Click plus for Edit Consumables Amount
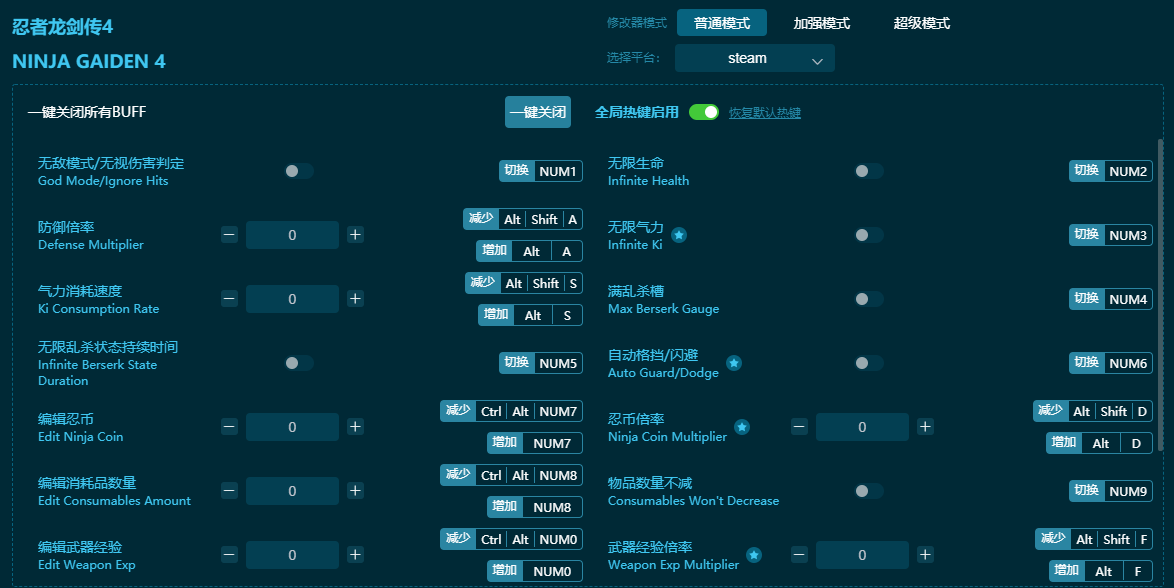 [x=355, y=491]
